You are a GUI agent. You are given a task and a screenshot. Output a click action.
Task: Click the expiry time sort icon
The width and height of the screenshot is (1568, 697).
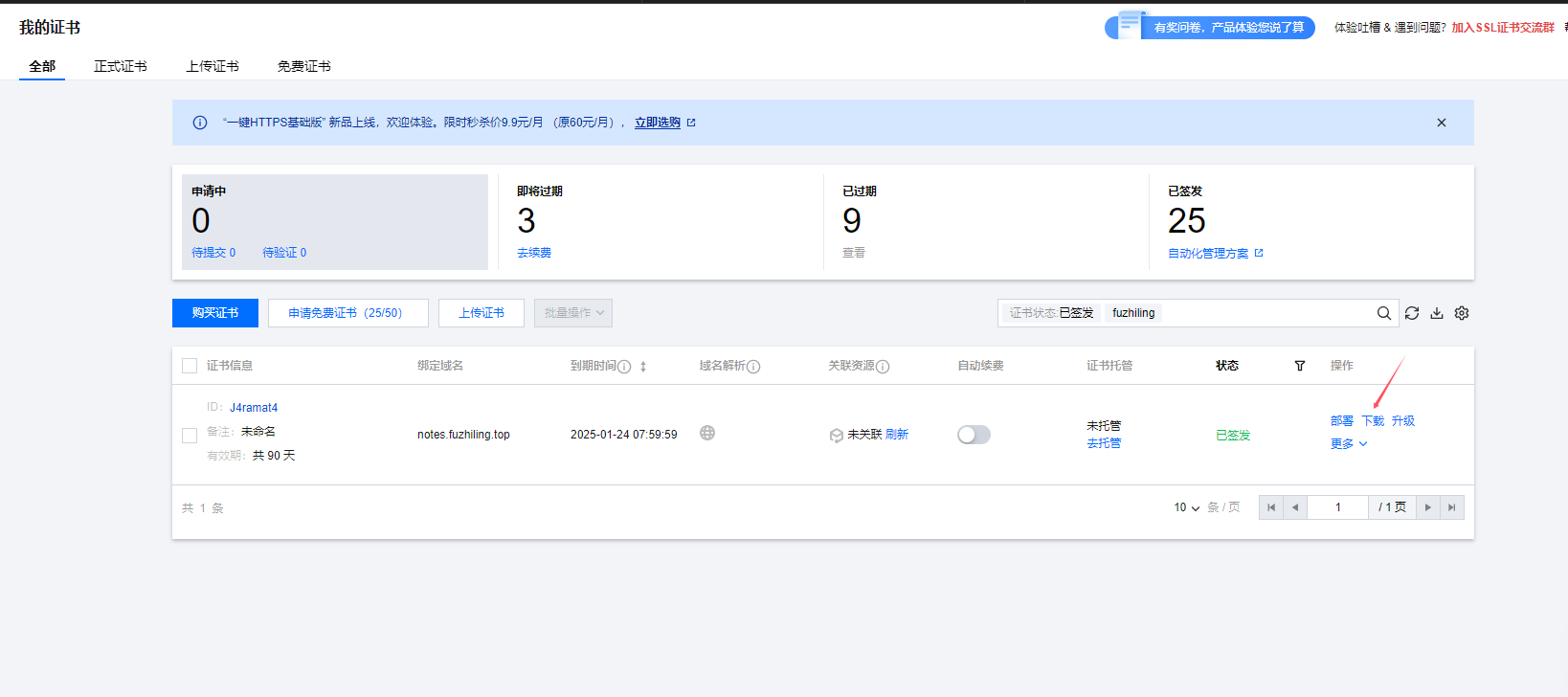click(x=643, y=367)
